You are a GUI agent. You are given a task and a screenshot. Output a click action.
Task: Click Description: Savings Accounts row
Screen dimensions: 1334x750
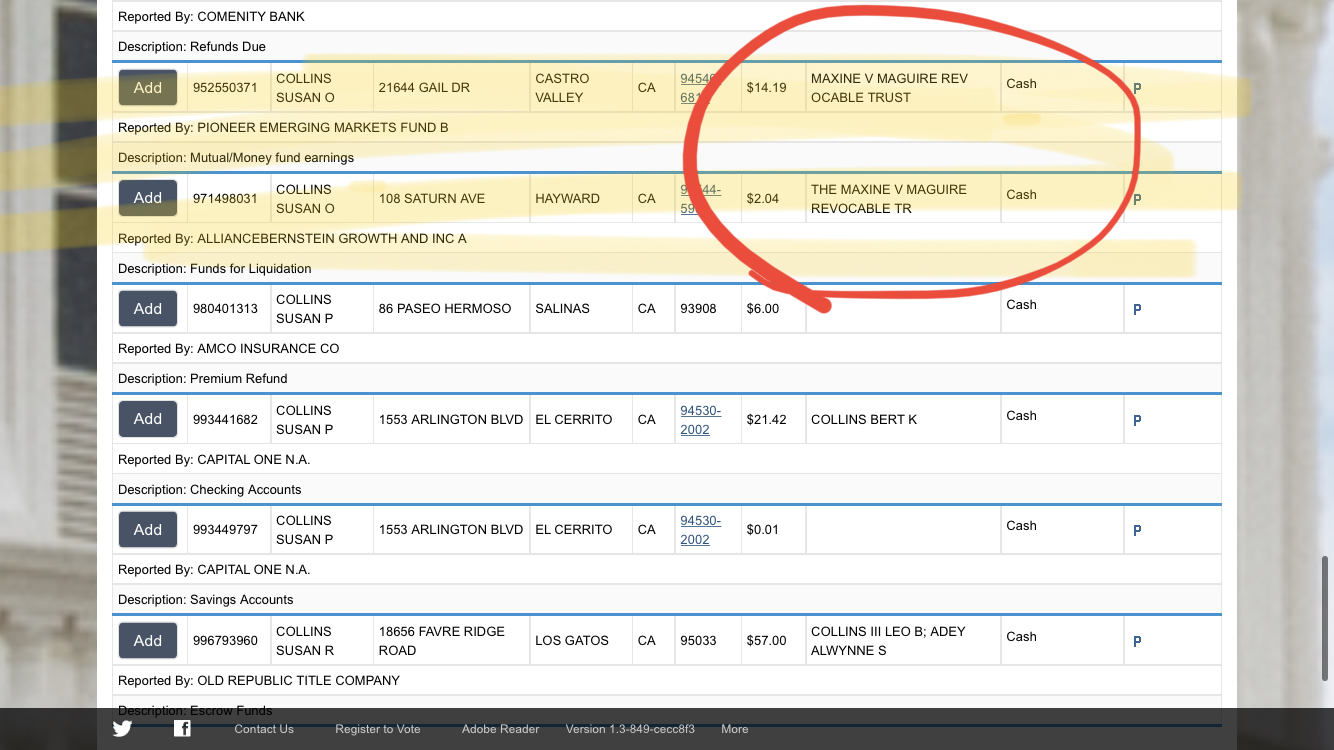(x=667, y=600)
